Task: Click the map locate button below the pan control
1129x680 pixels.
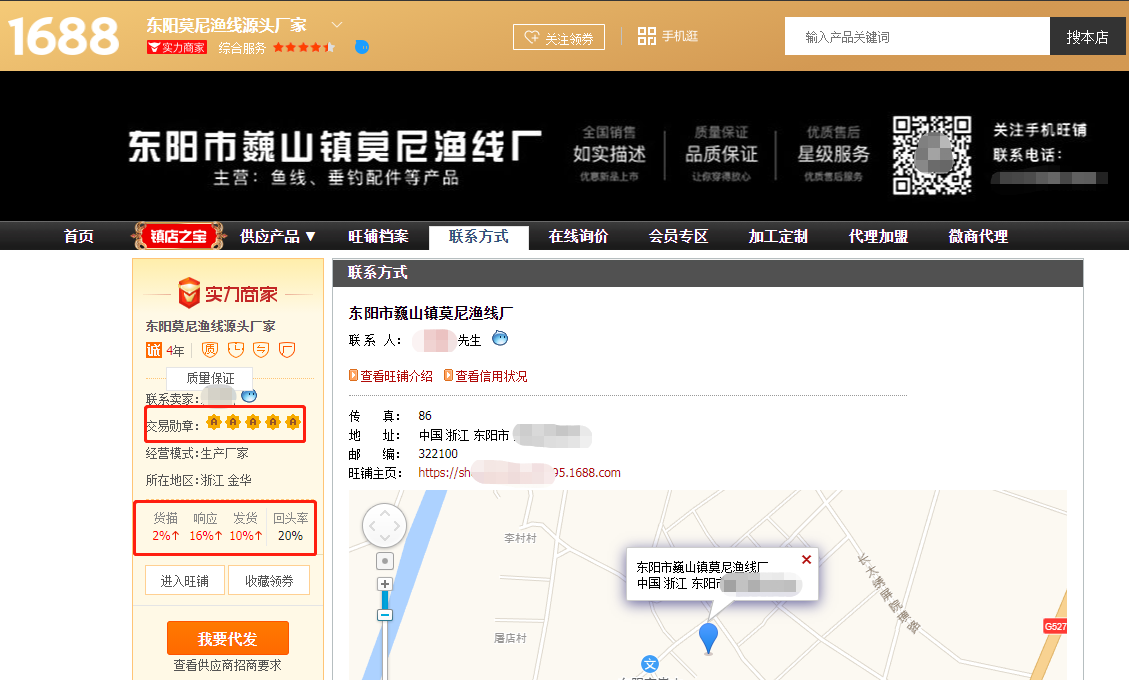Action: [385, 561]
